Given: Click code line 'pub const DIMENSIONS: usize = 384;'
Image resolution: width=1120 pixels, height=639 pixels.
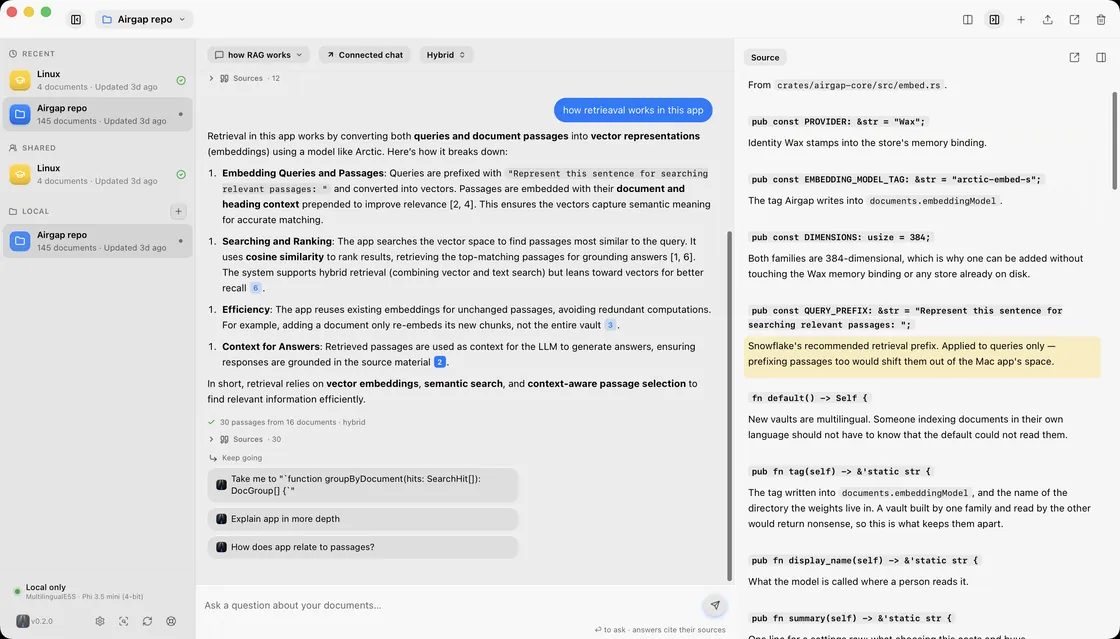Looking at the screenshot, I should click(x=841, y=237).
